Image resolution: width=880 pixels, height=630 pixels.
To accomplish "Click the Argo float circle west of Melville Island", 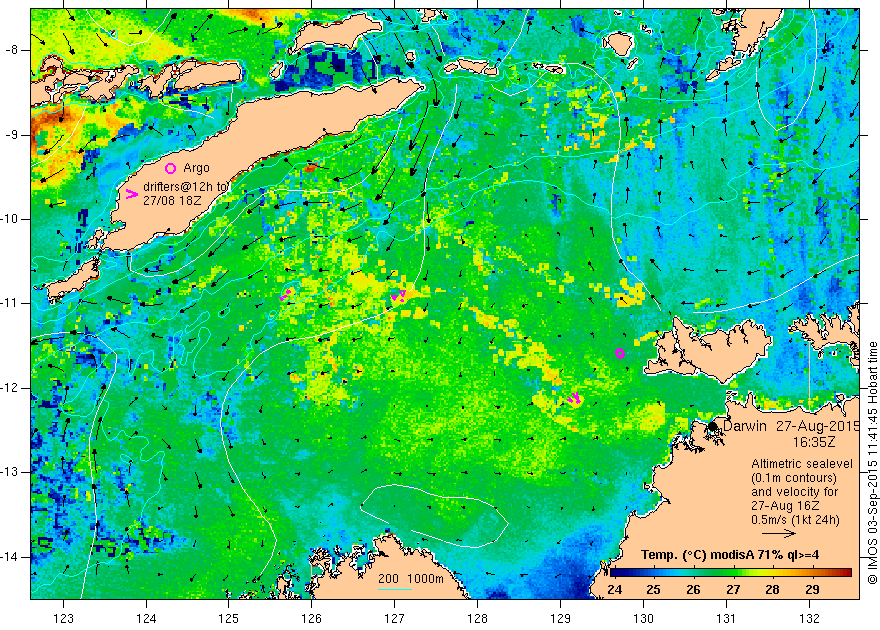I will tap(620, 353).
